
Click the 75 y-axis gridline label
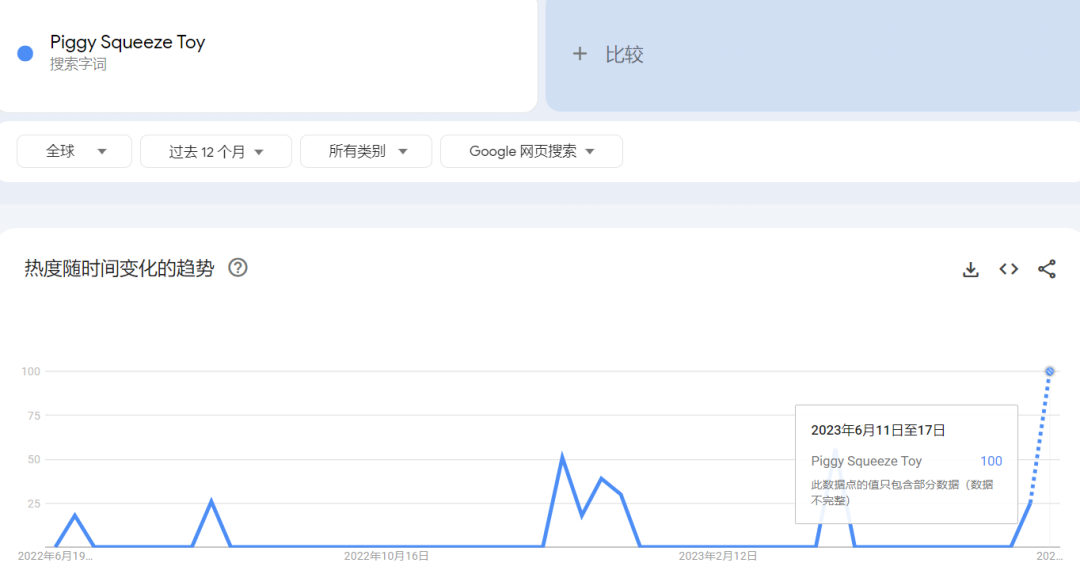click(x=31, y=415)
